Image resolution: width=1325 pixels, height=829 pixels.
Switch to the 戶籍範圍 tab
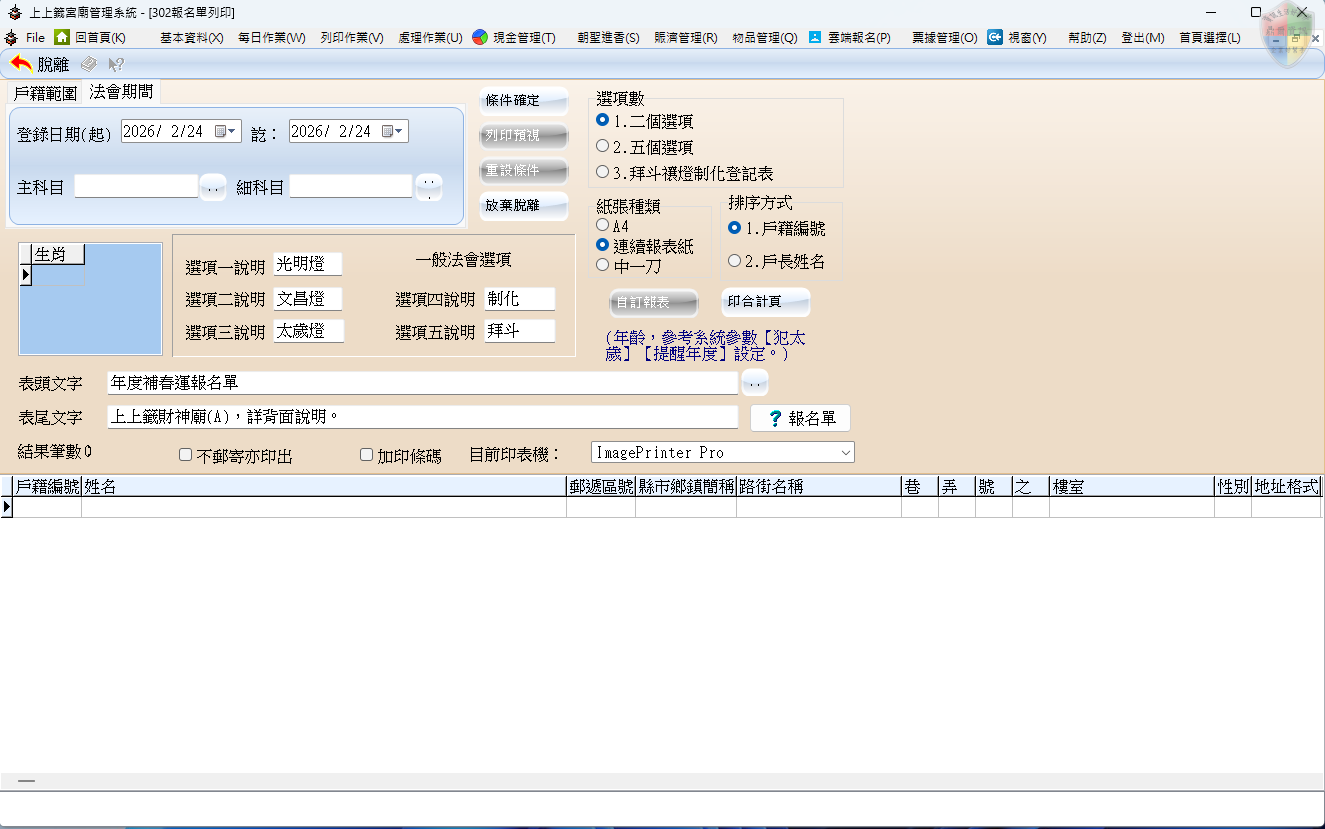(x=45, y=93)
